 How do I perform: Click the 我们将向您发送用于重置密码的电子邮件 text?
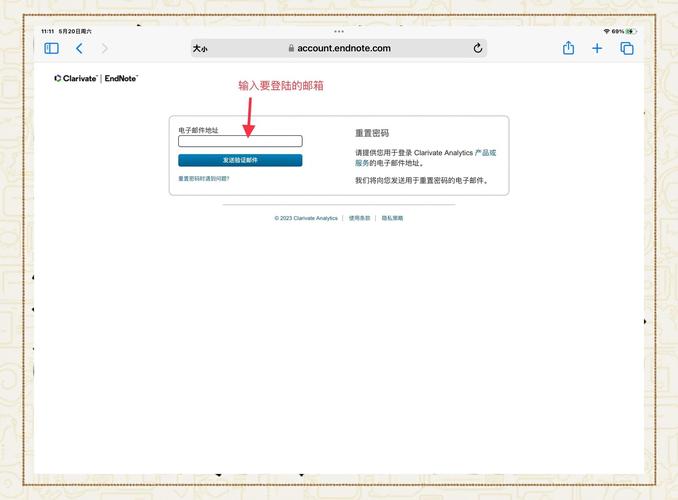point(422,180)
